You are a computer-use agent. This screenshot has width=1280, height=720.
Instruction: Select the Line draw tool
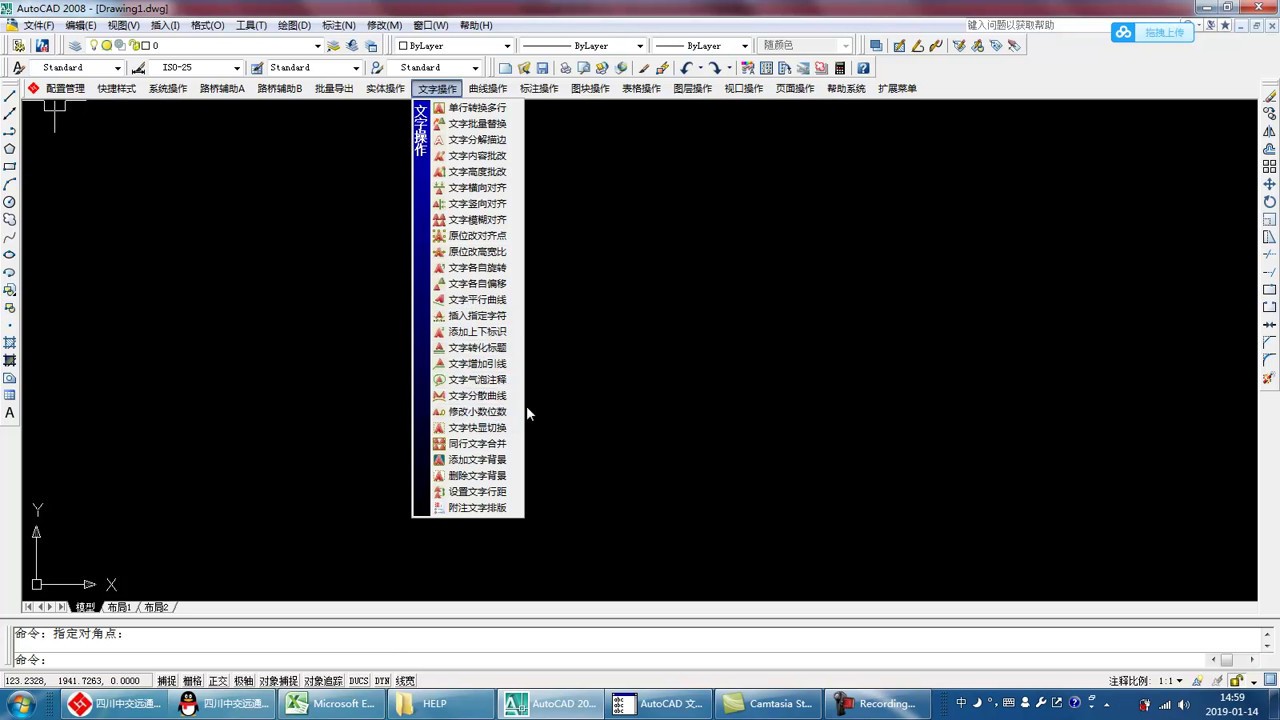pyautogui.click(x=10, y=96)
